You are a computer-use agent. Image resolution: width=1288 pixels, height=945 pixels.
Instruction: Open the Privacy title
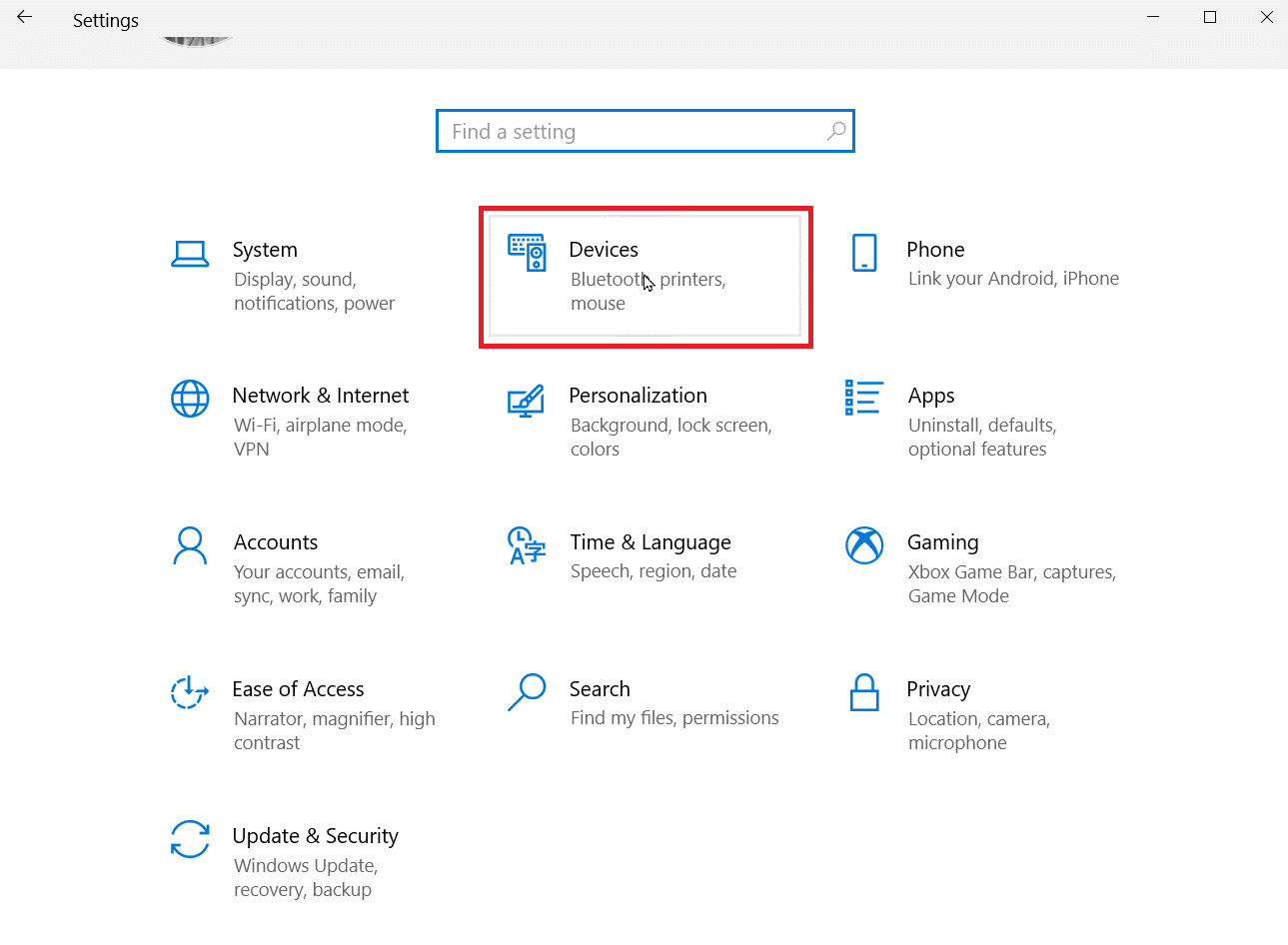pos(938,689)
